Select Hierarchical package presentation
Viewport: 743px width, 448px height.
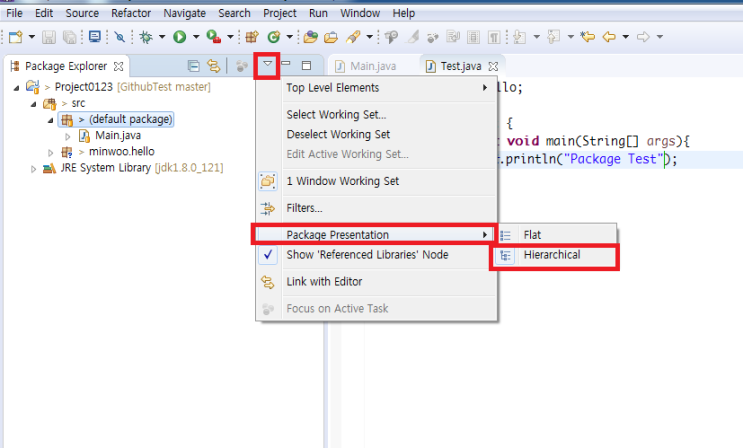(x=551, y=255)
